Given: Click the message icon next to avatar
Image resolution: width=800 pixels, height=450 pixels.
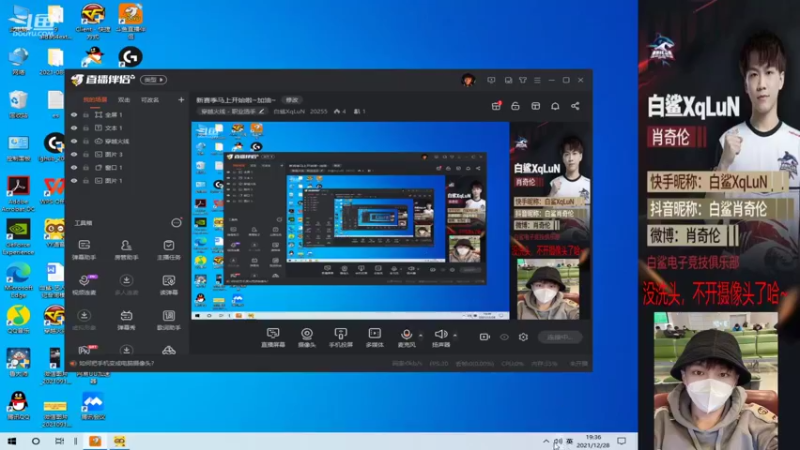Looking at the screenshot, I should [491, 80].
